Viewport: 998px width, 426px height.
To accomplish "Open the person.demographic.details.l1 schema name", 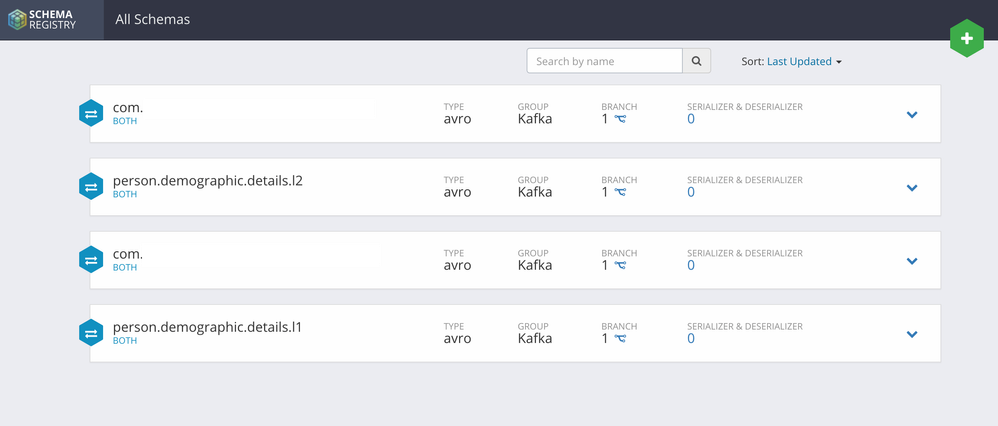I will (x=207, y=327).
